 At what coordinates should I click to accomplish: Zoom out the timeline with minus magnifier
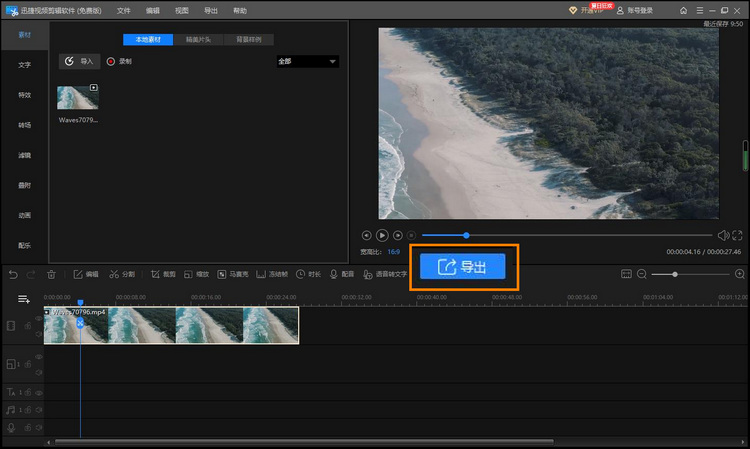642,274
